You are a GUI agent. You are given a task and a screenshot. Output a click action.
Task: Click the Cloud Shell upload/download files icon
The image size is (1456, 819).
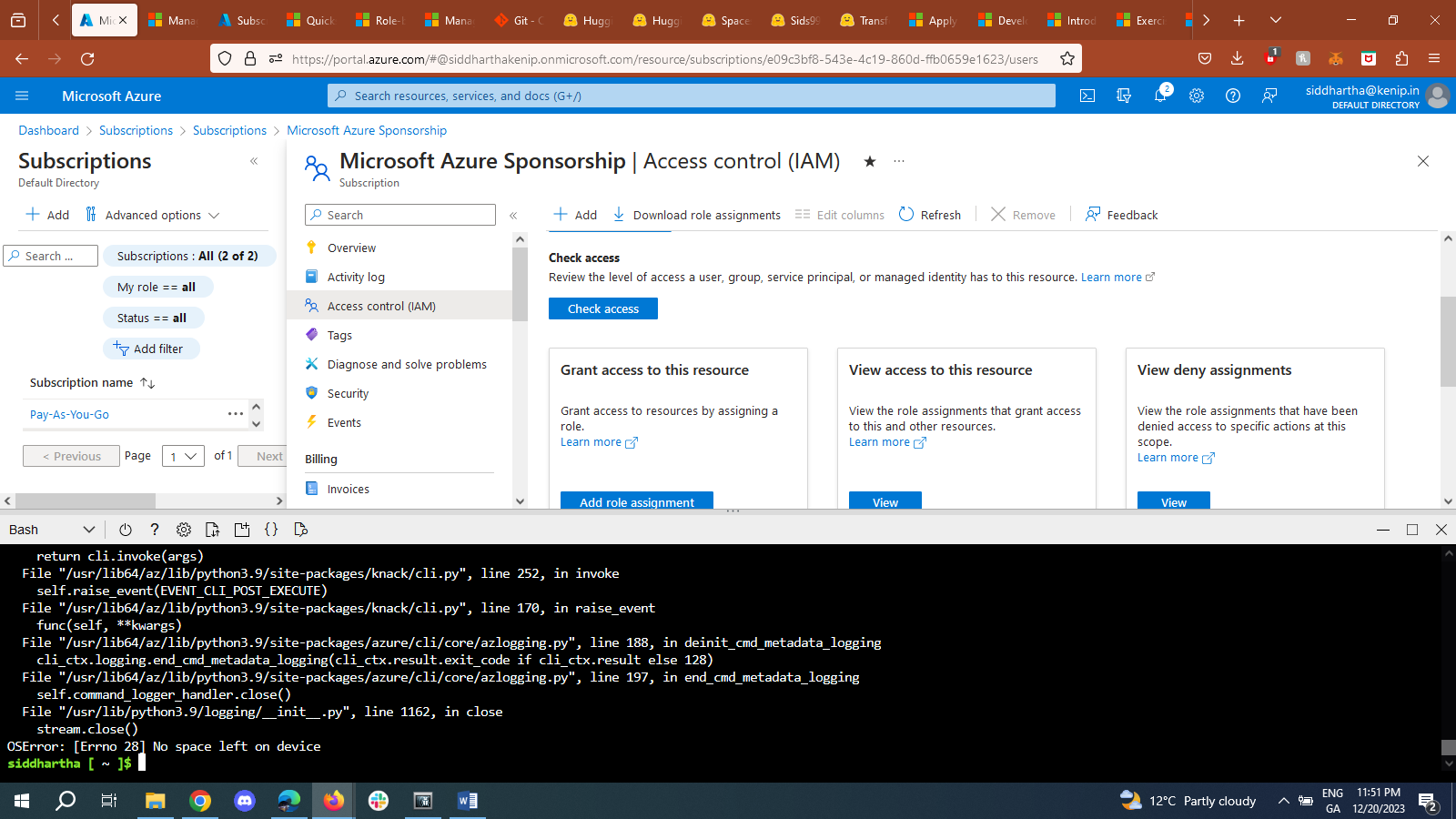(213, 530)
